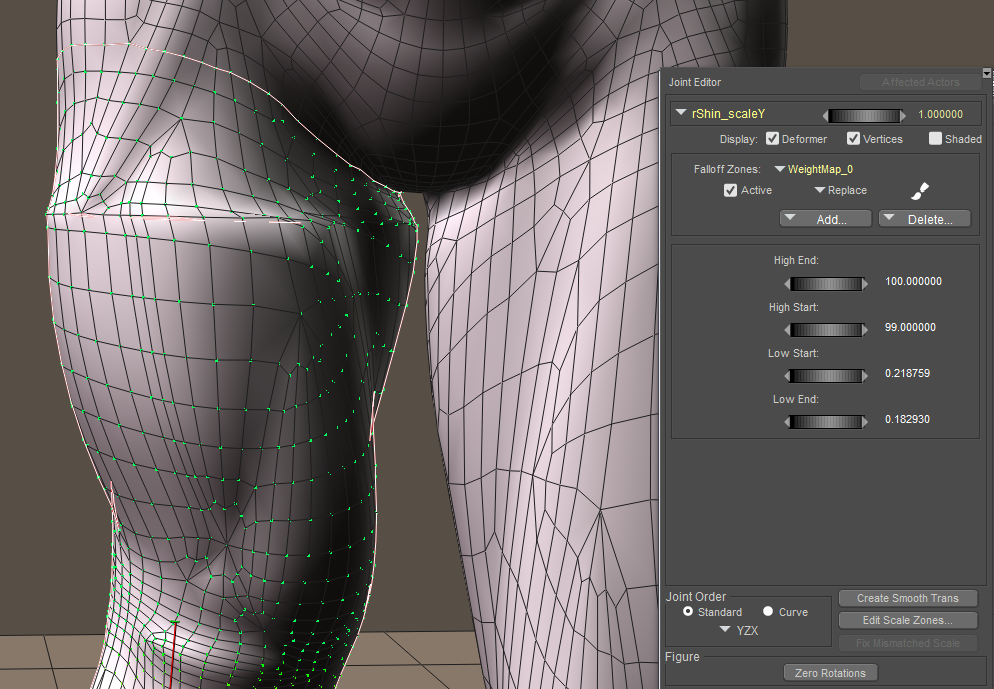Screen dimensions: 994x689
Task: Click the Zero Rotations button
Action: pos(829,673)
